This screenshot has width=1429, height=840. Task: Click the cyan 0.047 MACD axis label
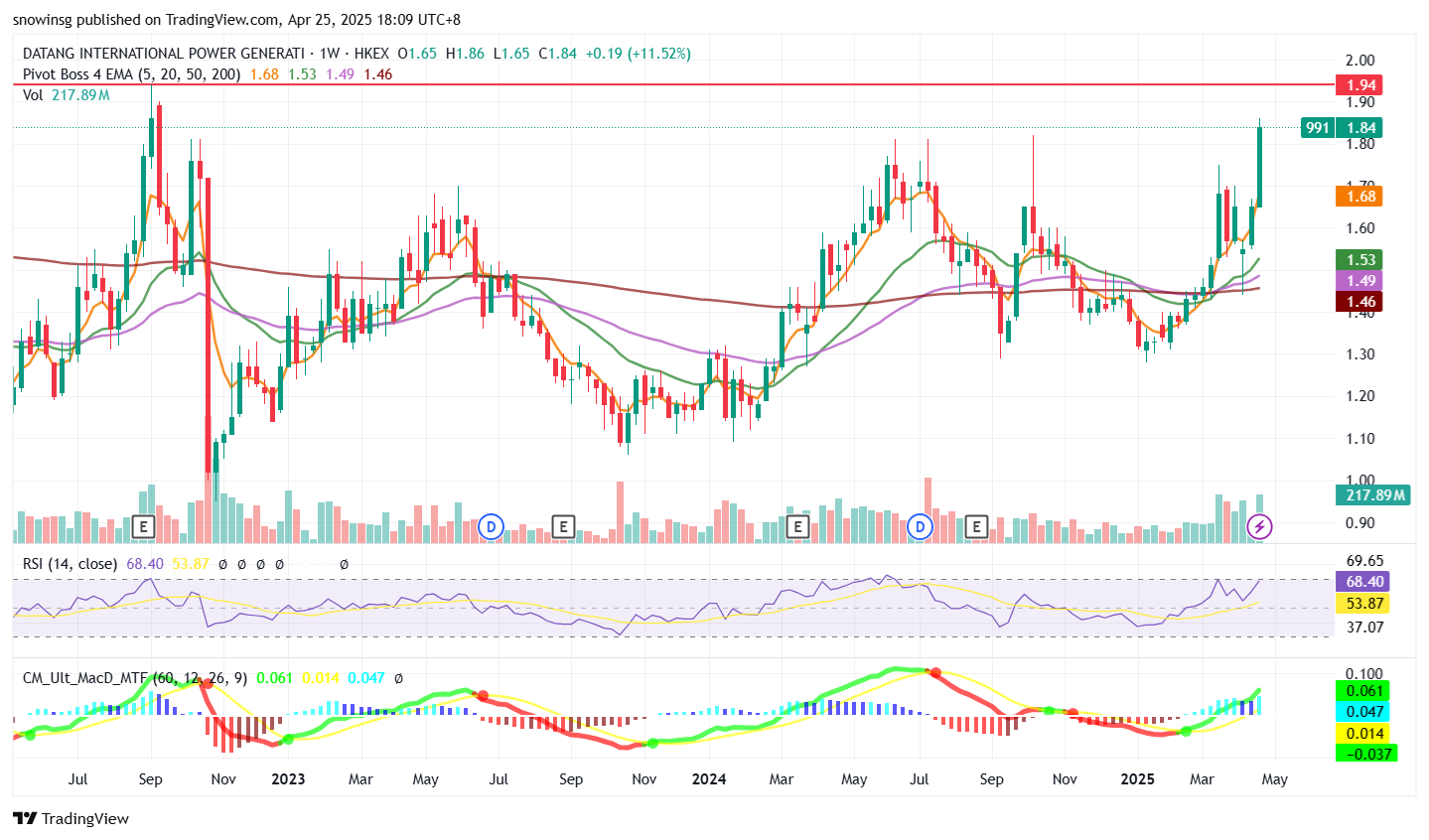coord(1362,712)
